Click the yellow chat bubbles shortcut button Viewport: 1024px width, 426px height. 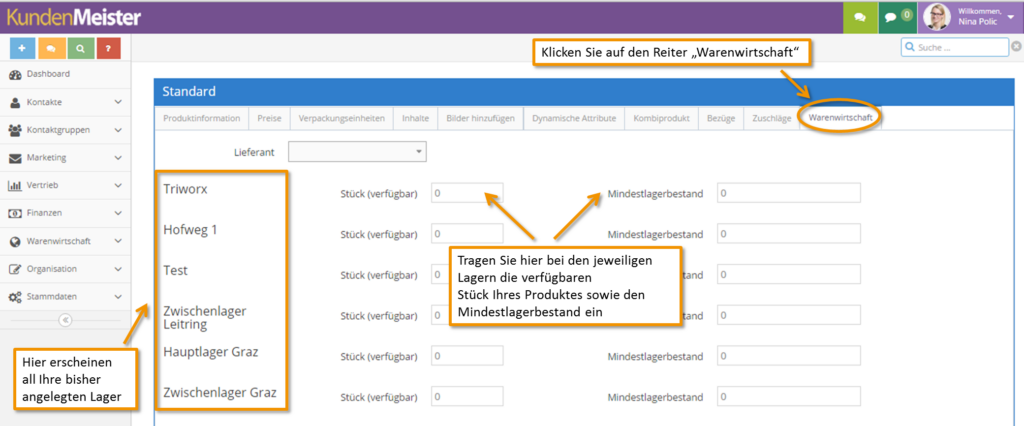(x=51, y=48)
